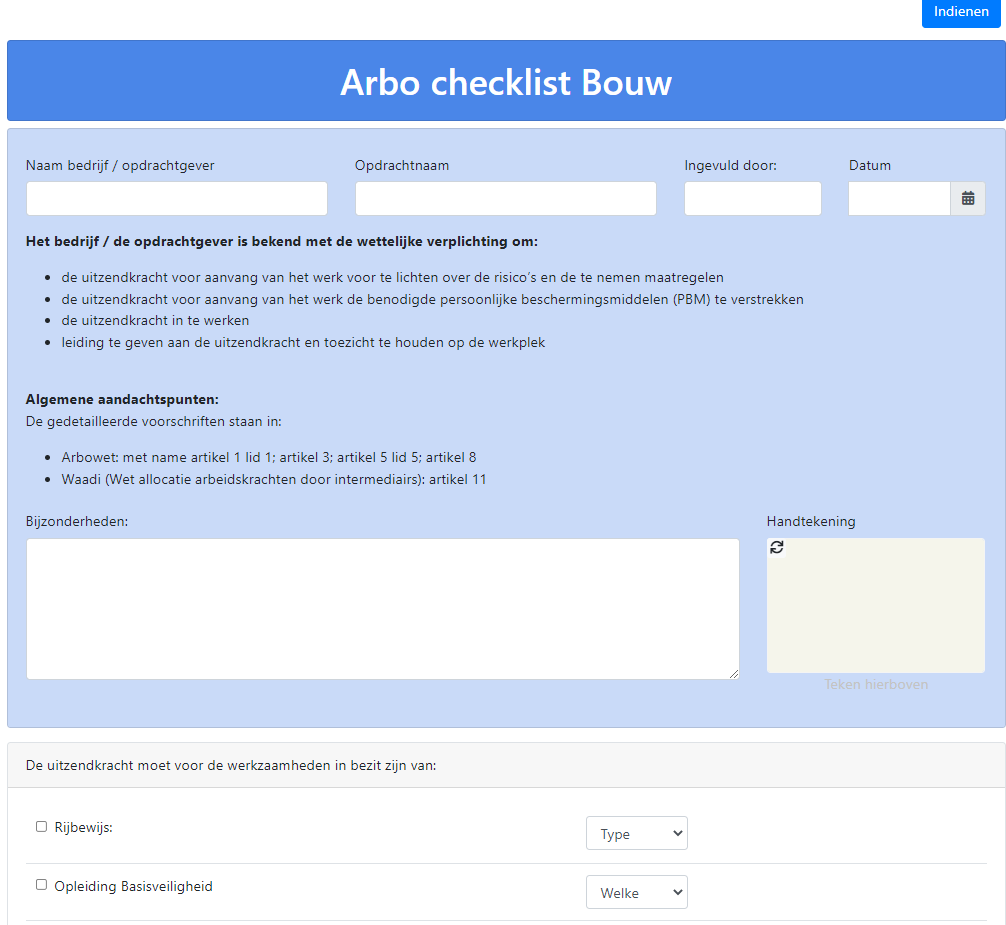
Task: Open the date picker calendar icon
Action: (968, 198)
